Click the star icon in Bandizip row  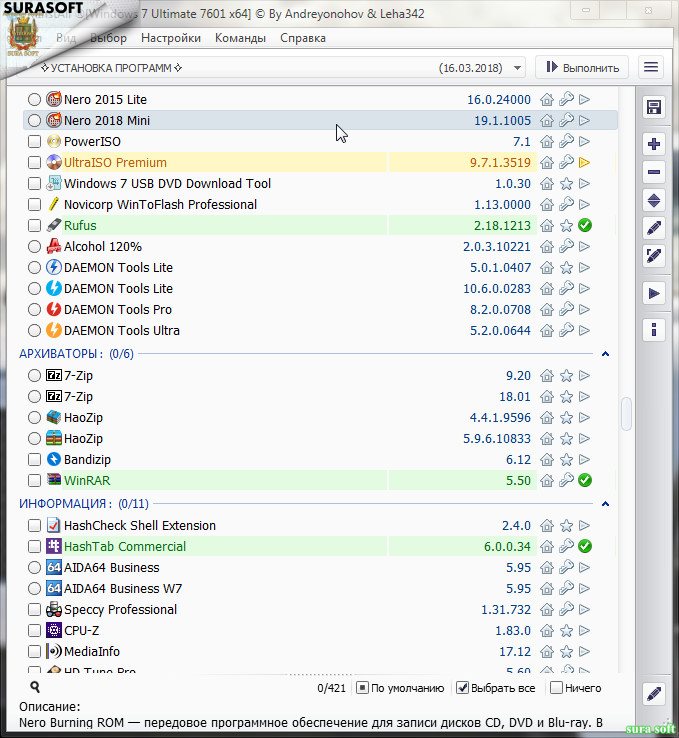coord(566,460)
